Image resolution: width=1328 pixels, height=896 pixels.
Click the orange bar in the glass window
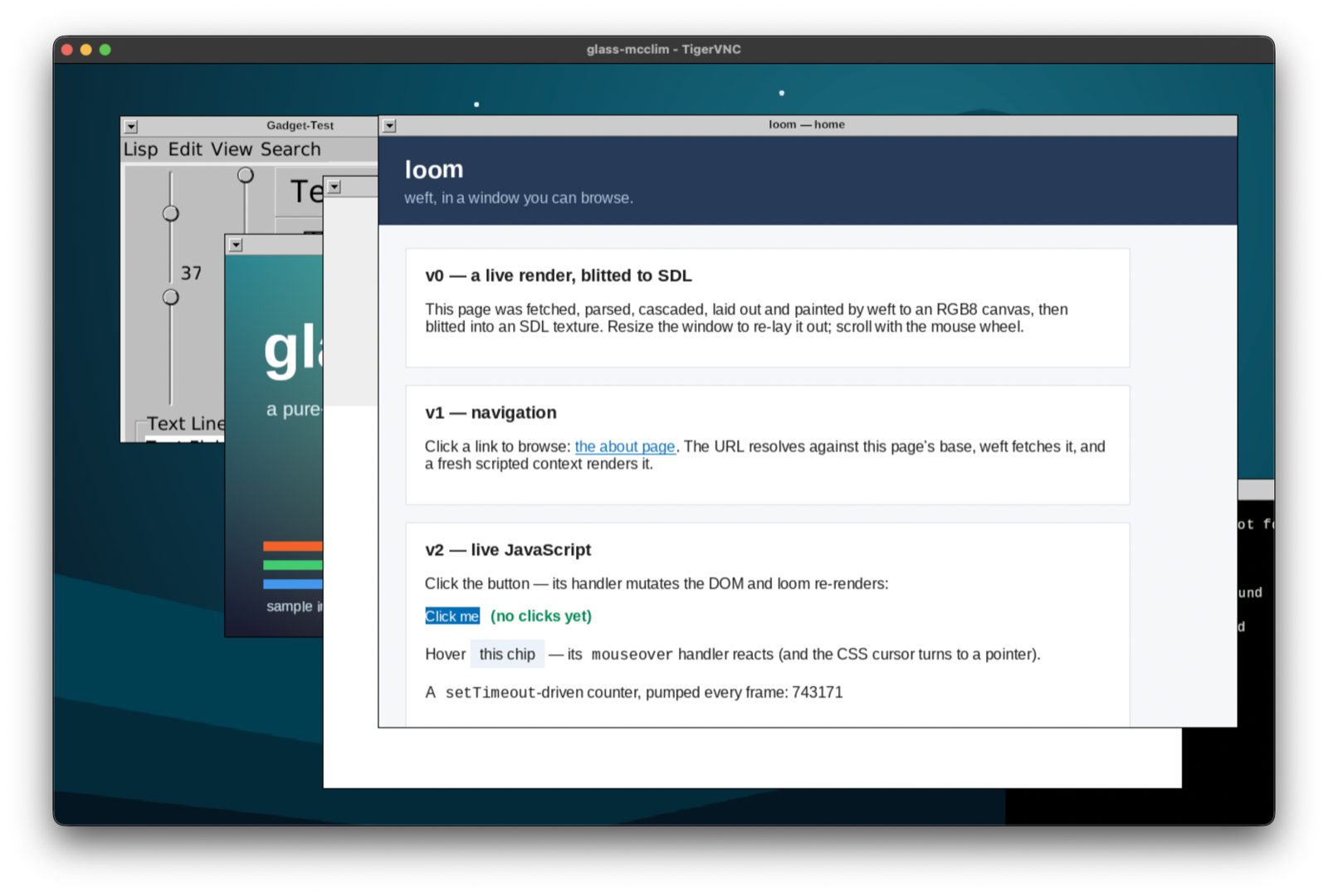click(293, 546)
